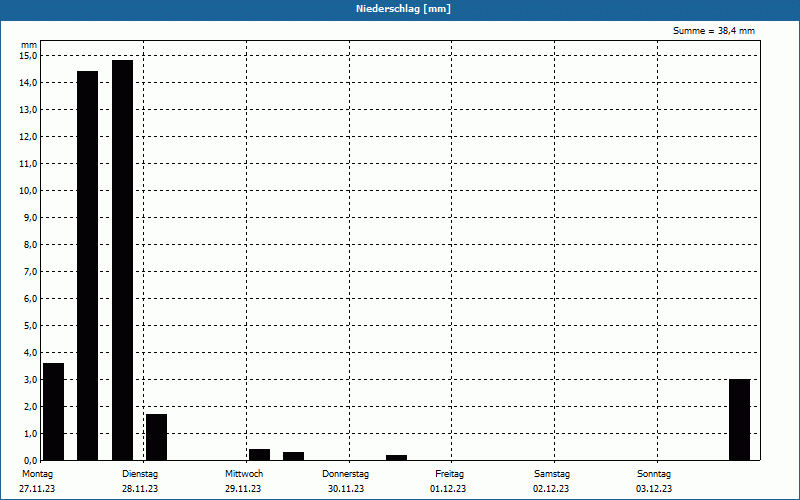This screenshot has width=800, height=500.
Task: Click the 9,0 y-axis value
Action: click(x=31, y=218)
